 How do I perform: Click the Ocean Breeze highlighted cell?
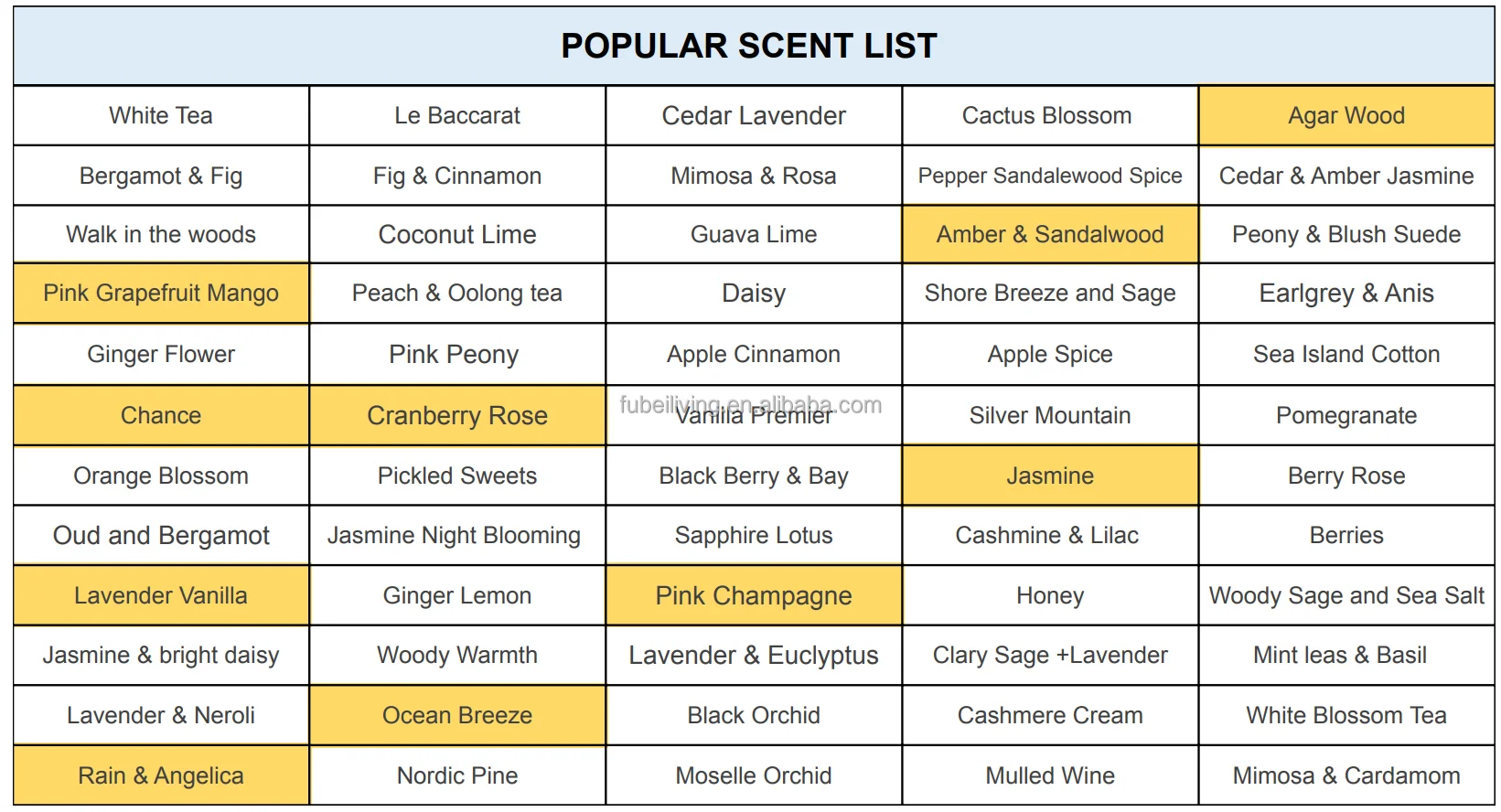(x=457, y=715)
